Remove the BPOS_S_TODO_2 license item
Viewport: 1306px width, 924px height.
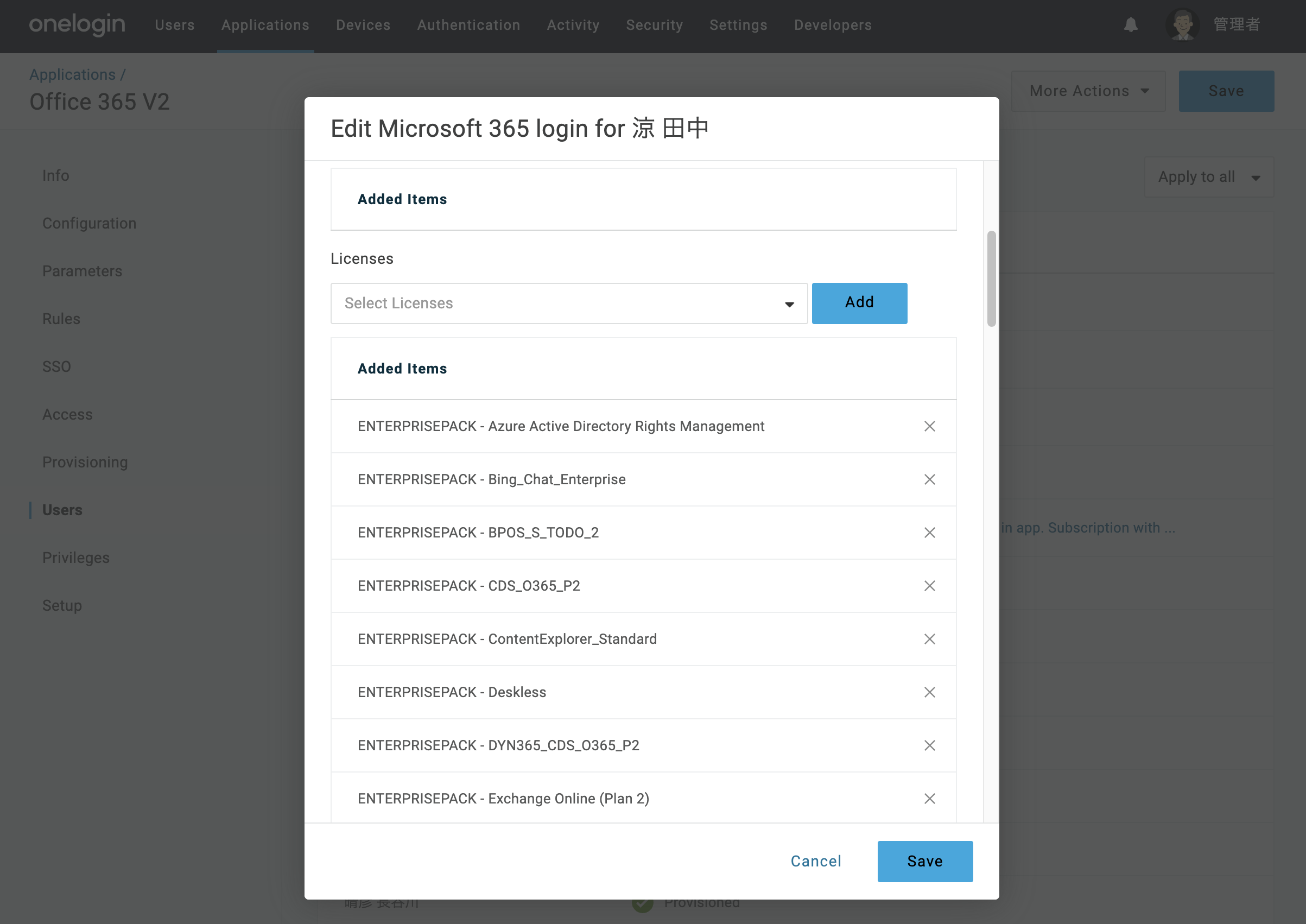click(929, 533)
